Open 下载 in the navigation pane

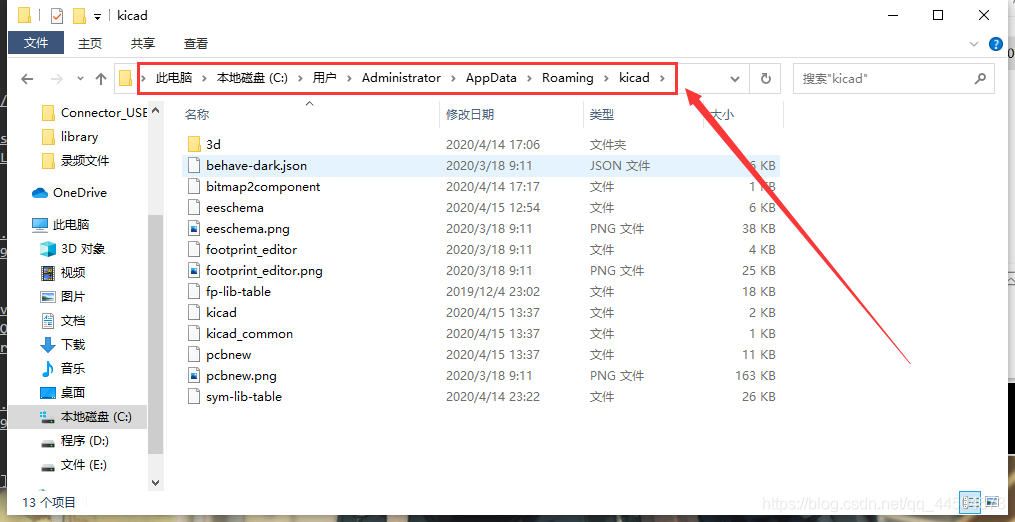click(73, 345)
